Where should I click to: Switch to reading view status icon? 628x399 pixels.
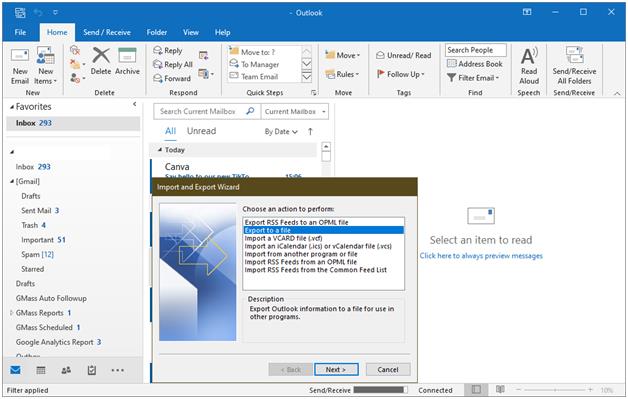coord(500,389)
